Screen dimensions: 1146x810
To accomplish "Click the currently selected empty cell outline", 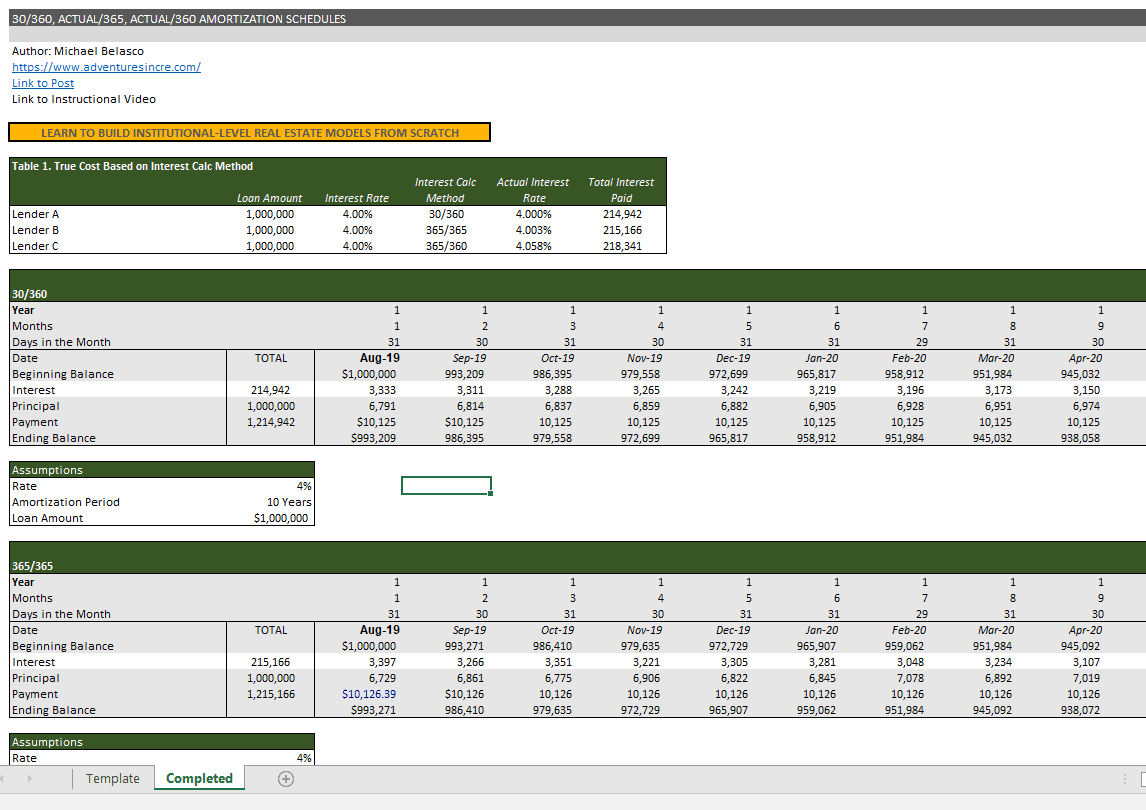I will [x=445, y=484].
